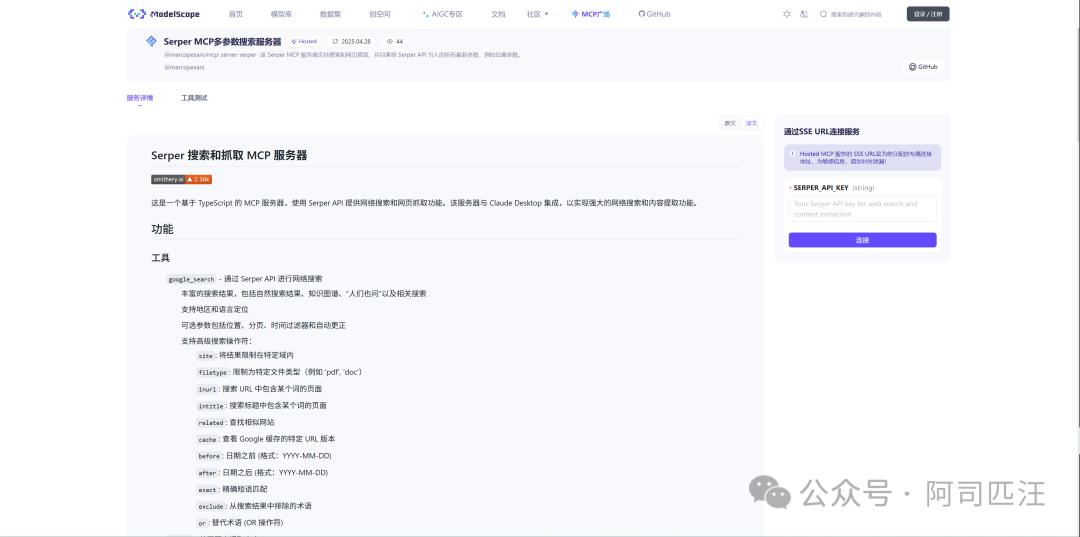Click the Serper MCP server diamond icon
This screenshot has height=537, width=1080.
[152, 41]
